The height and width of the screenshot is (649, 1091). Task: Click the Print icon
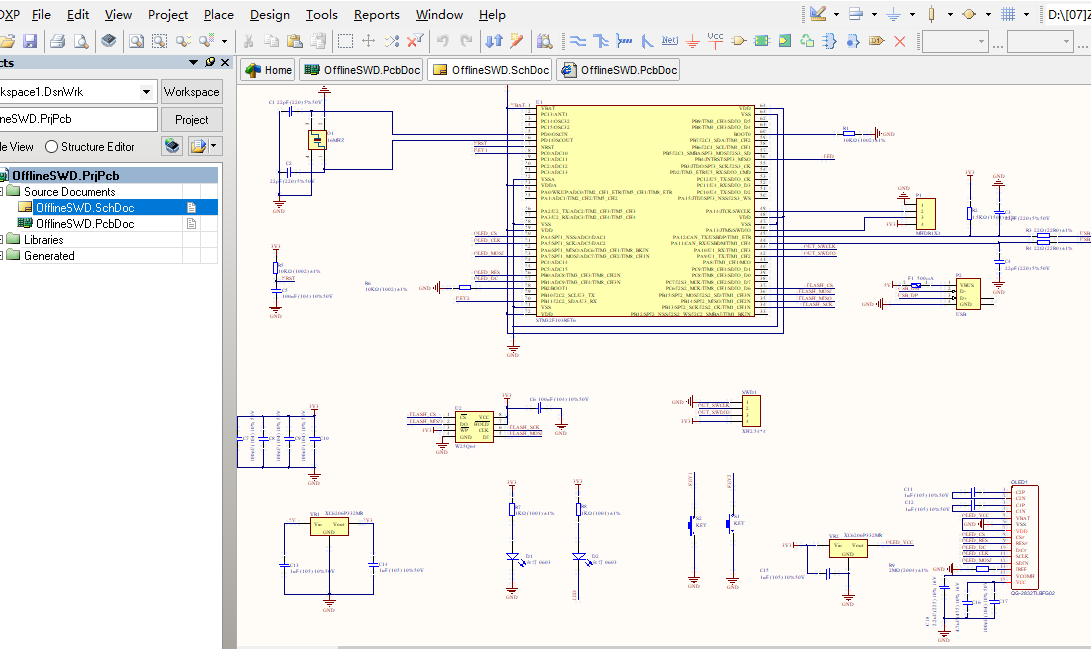58,41
